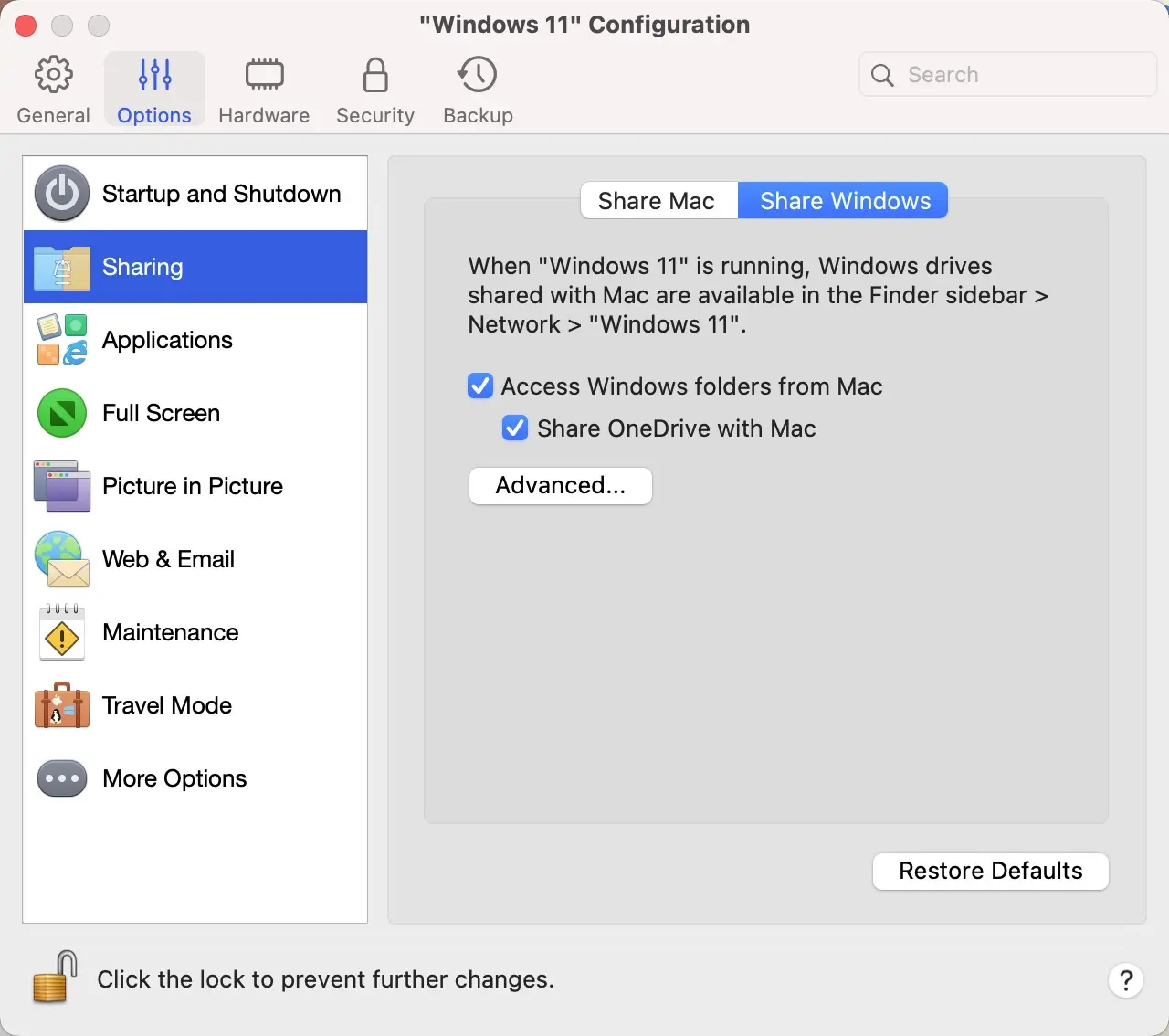
Task: Click the Advanced... button
Action: (x=561, y=486)
